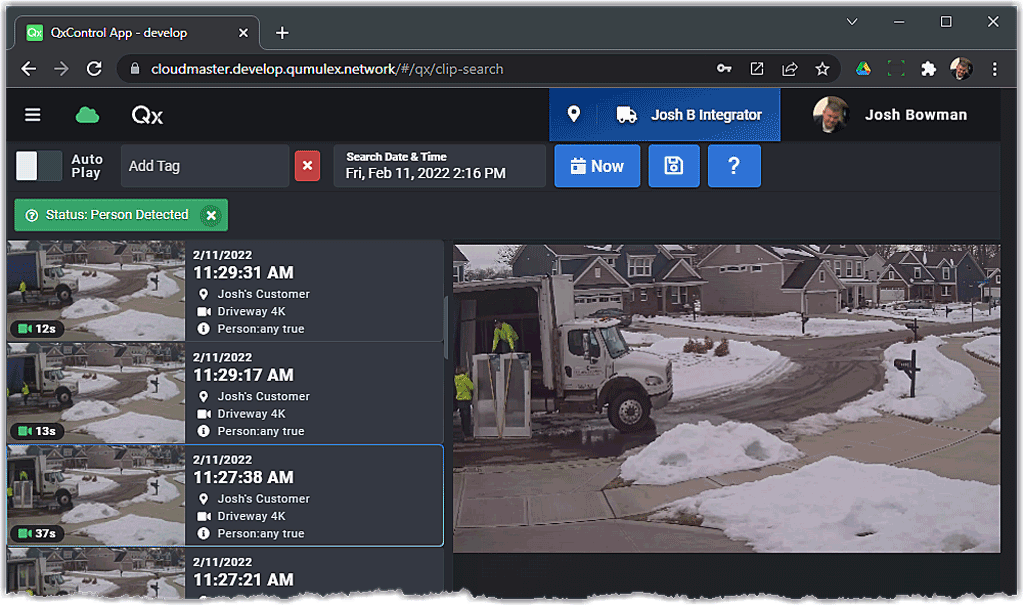
Task: Click the Now button
Action: (597, 166)
